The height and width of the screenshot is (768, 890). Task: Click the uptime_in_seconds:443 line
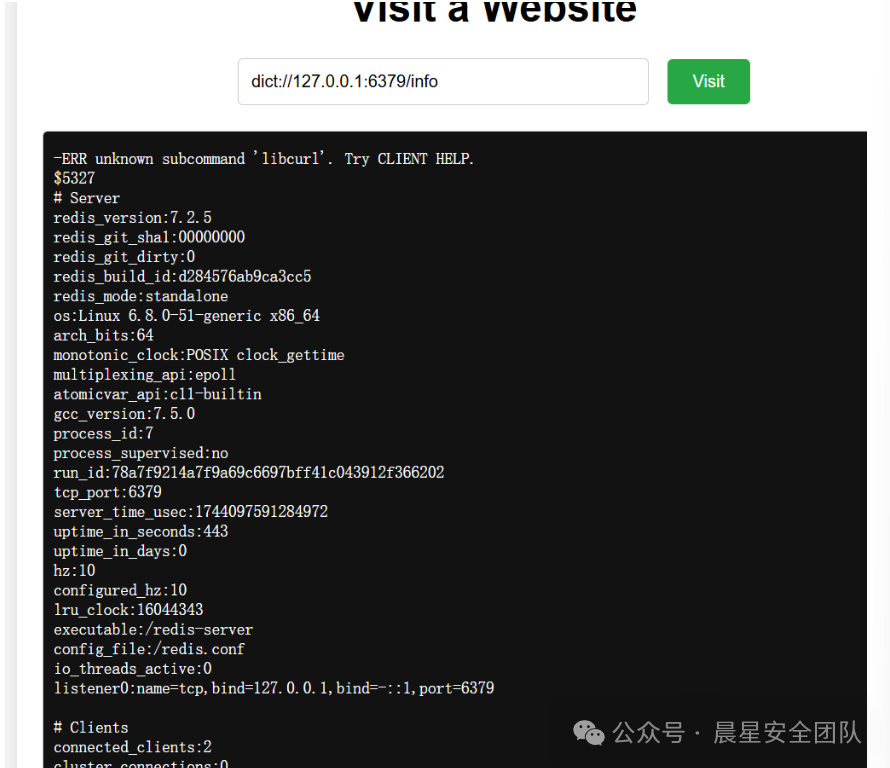141,531
